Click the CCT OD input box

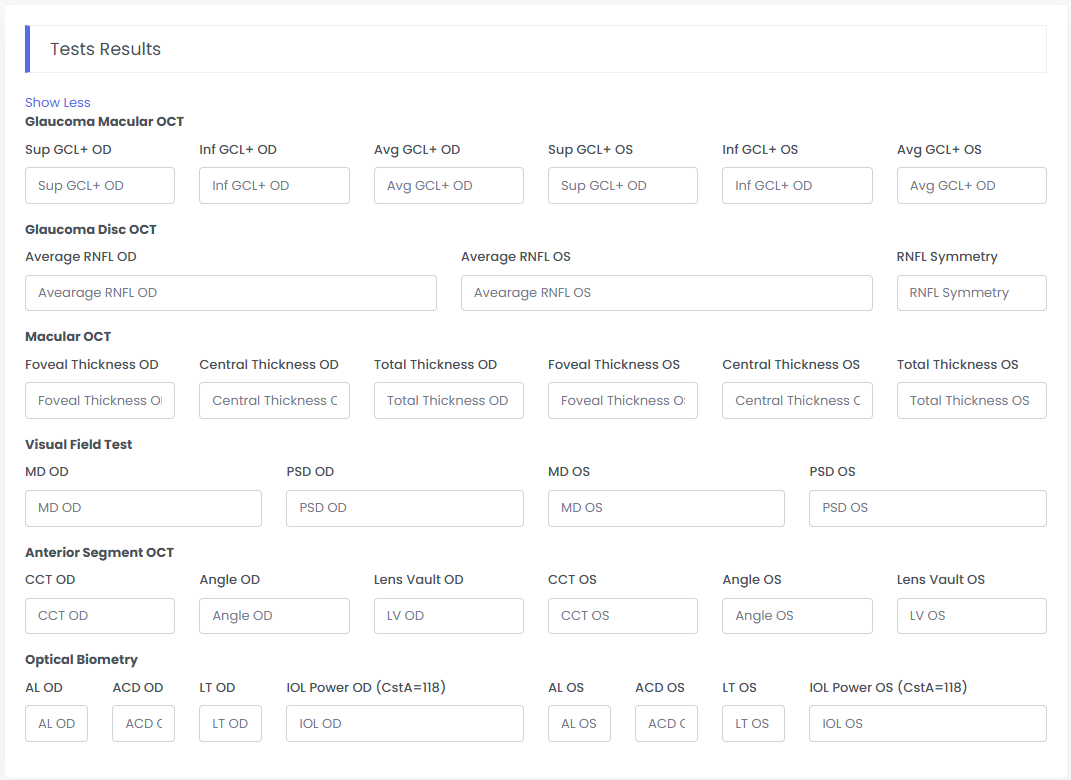[100, 616]
